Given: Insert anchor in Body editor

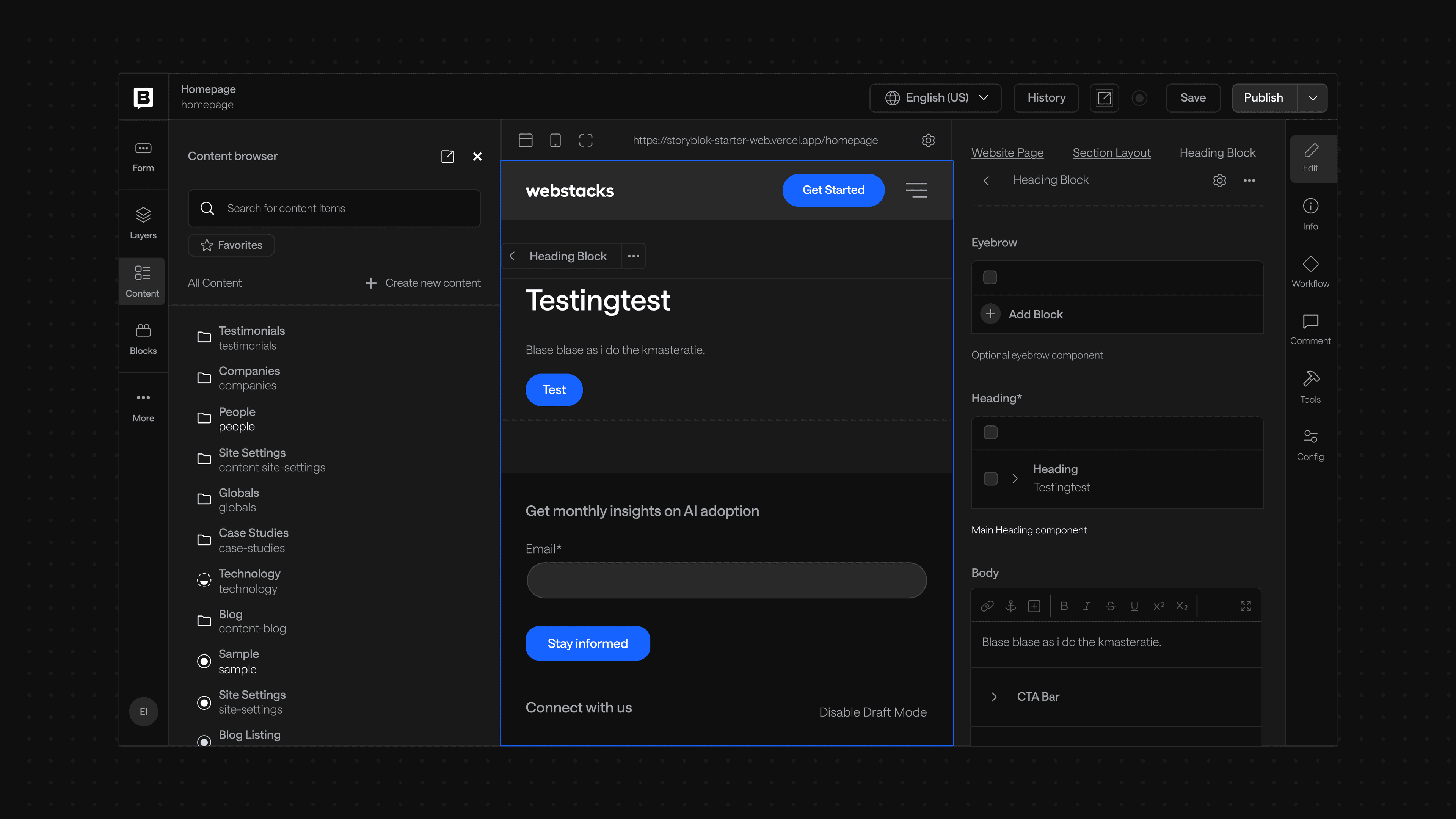Looking at the screenshot, I should (1010, 606).
